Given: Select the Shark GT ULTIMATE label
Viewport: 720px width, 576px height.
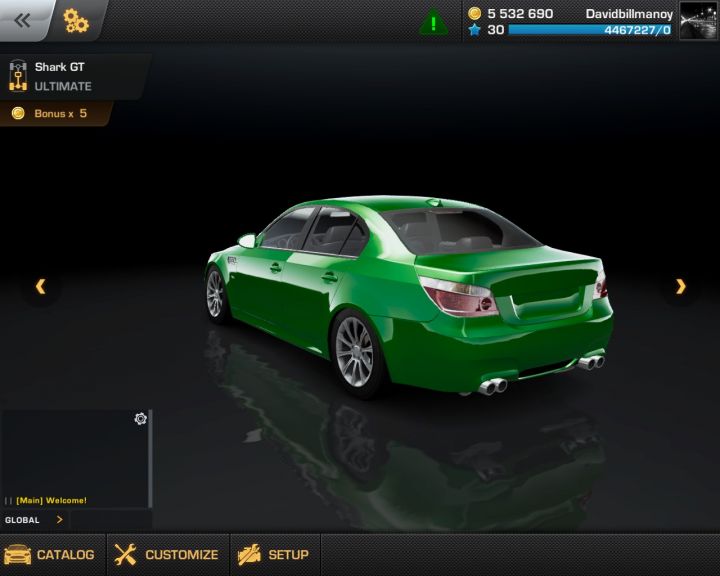Looking at the screenshot, I should (x=64, y=77).
